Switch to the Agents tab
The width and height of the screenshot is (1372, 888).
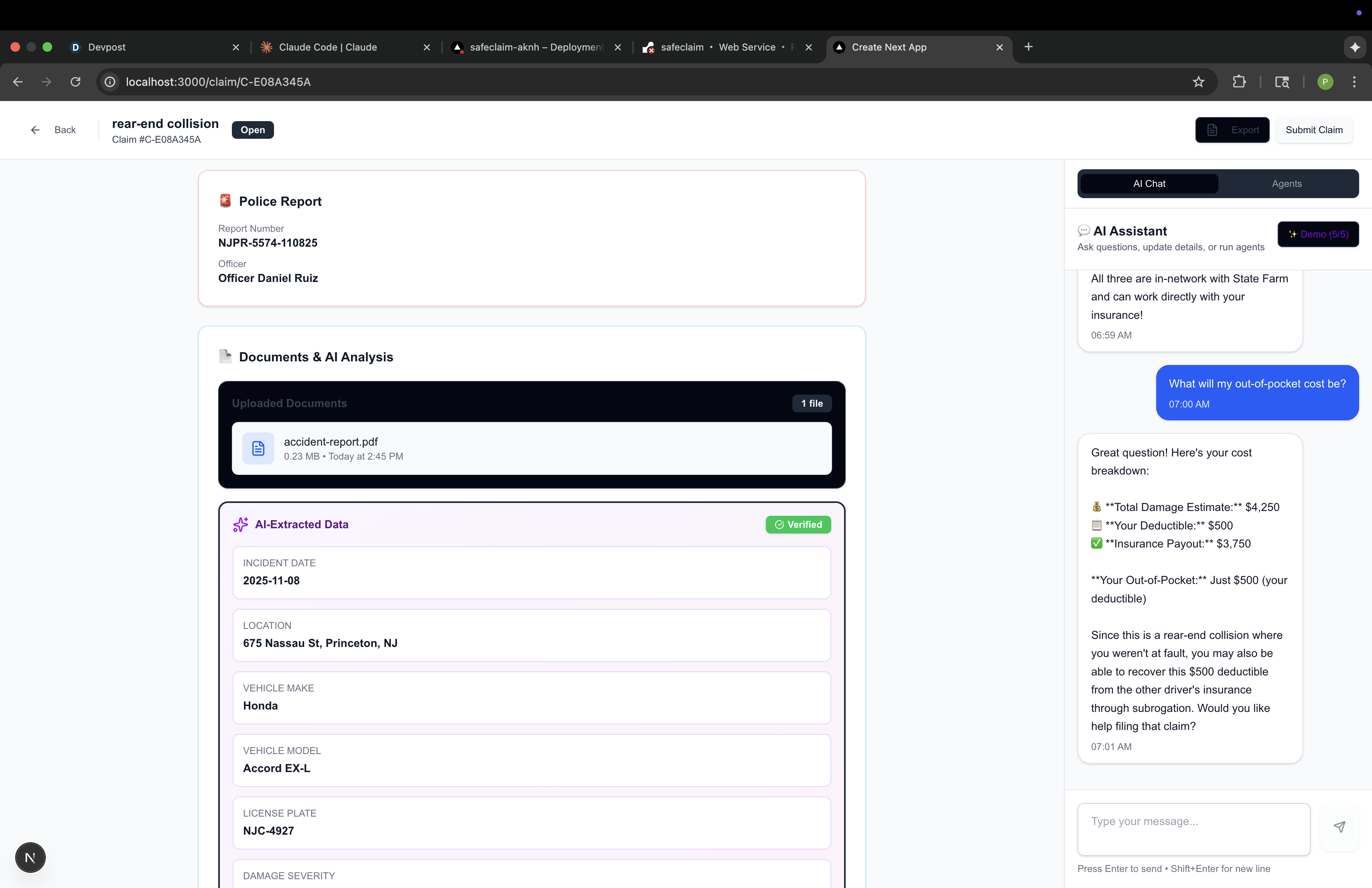[1286, 183]
